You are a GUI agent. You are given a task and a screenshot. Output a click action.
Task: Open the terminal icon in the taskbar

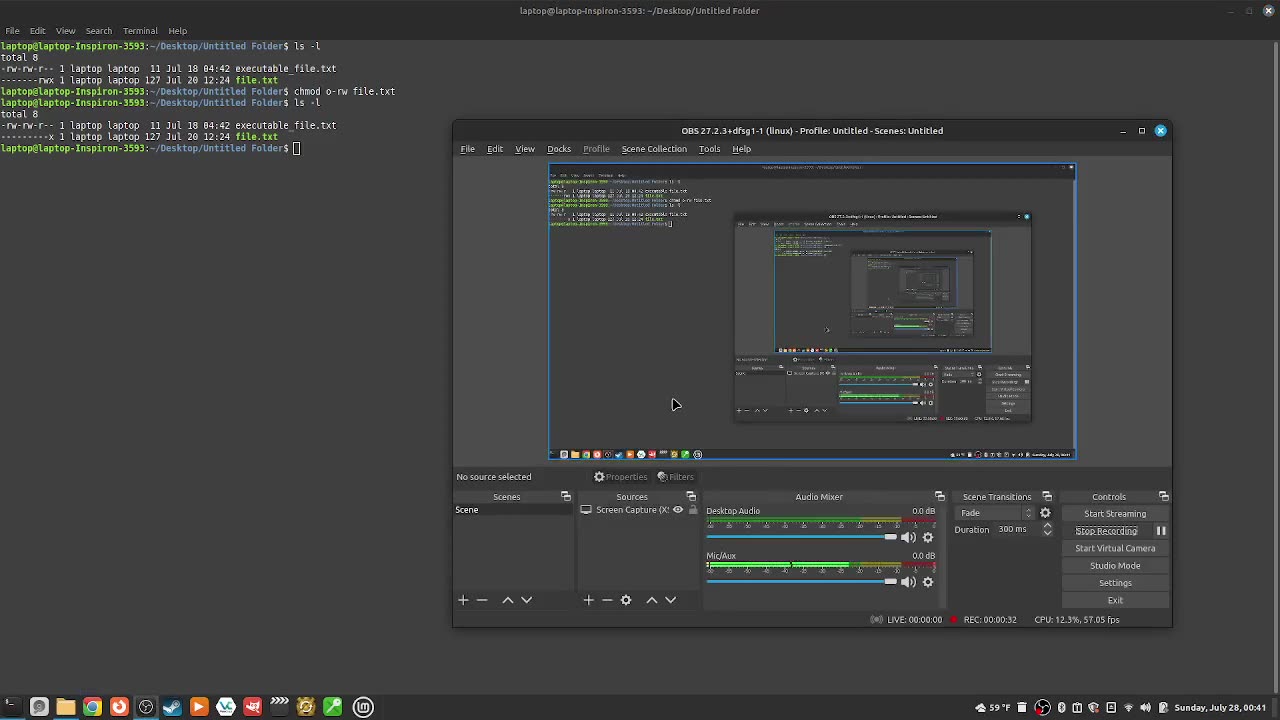11,707
